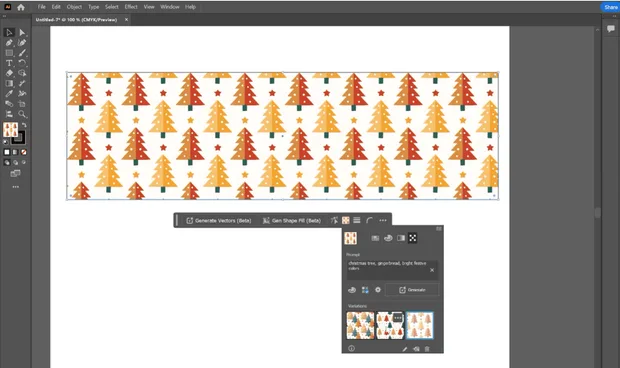
Task: Switch to color mixer mode in panel
Action: tap(388, 238)
